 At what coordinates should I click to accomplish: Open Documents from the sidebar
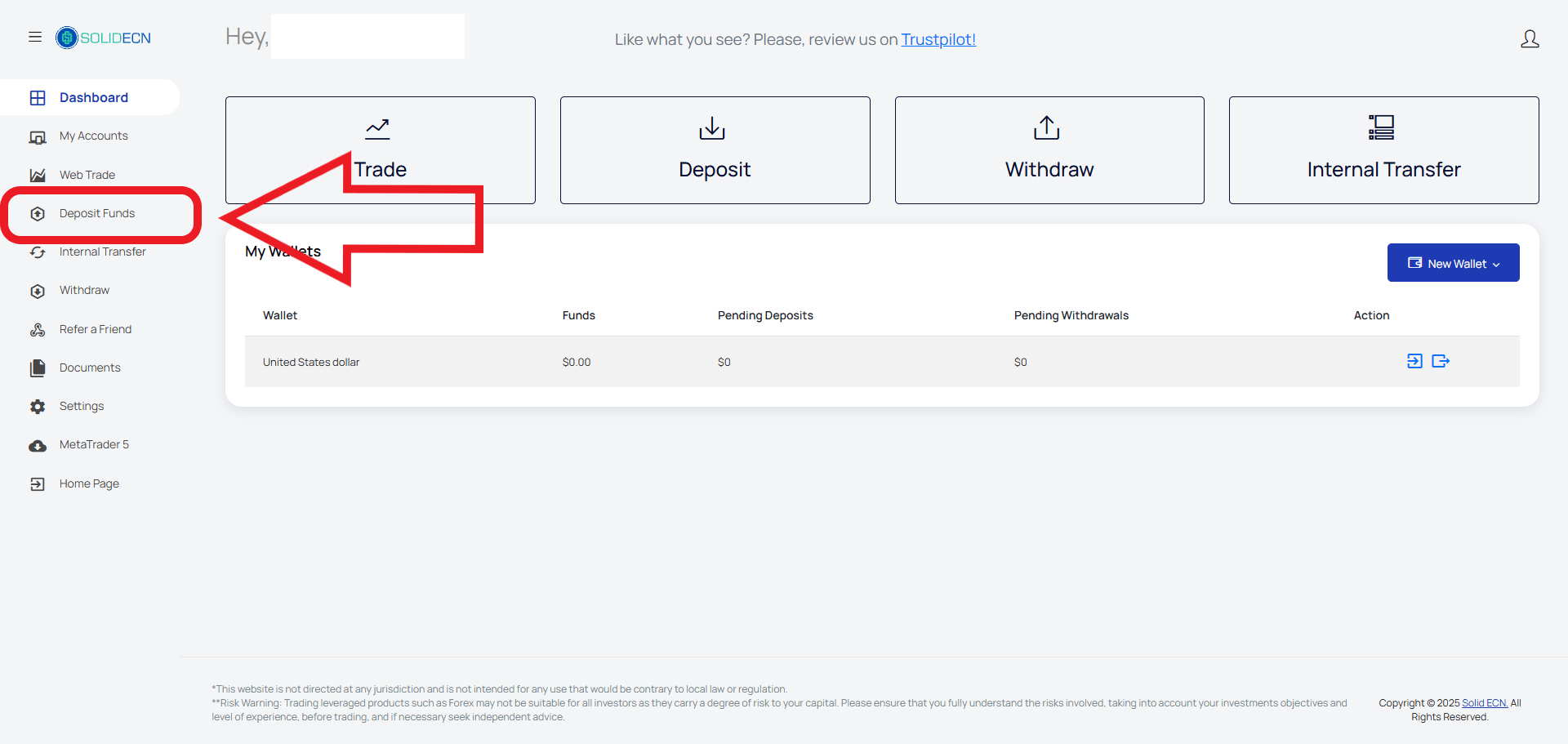(90, 368)
